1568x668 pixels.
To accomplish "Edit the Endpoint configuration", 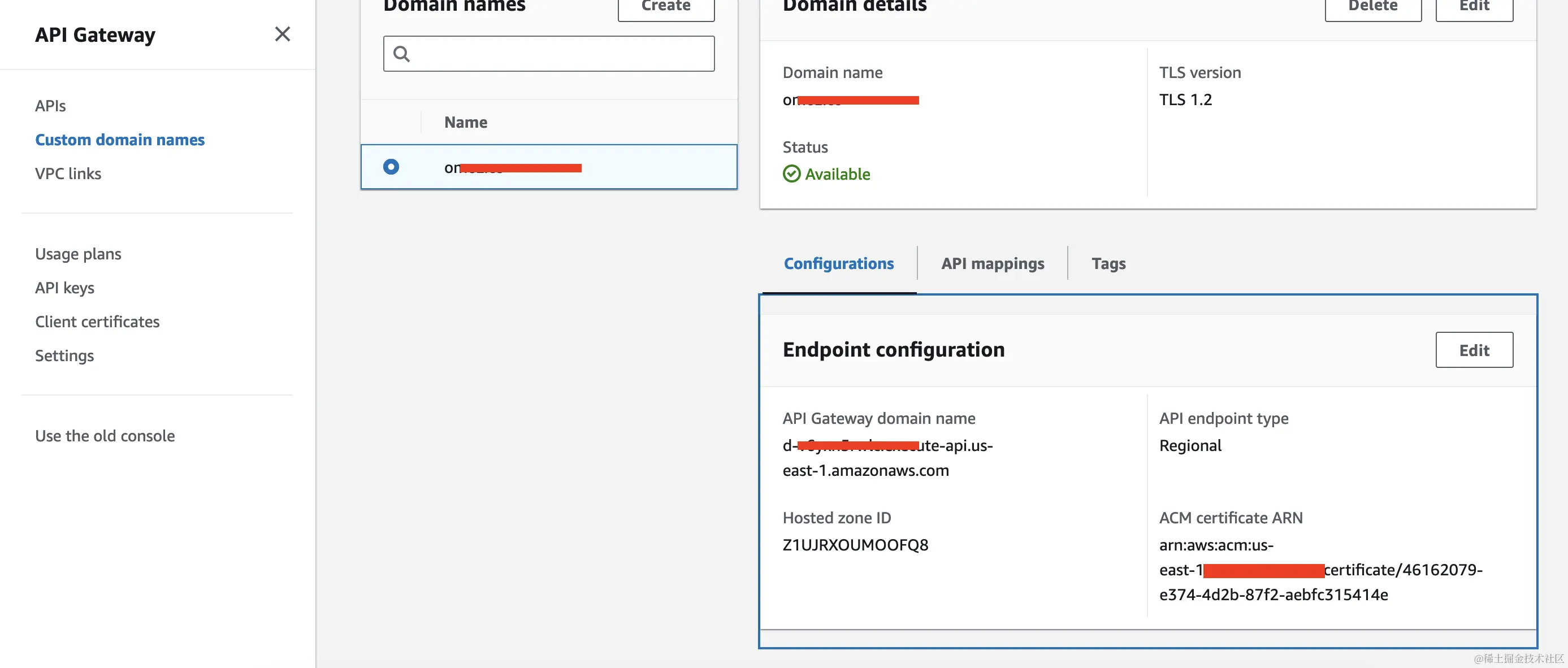I will (x=1474, y=350).
